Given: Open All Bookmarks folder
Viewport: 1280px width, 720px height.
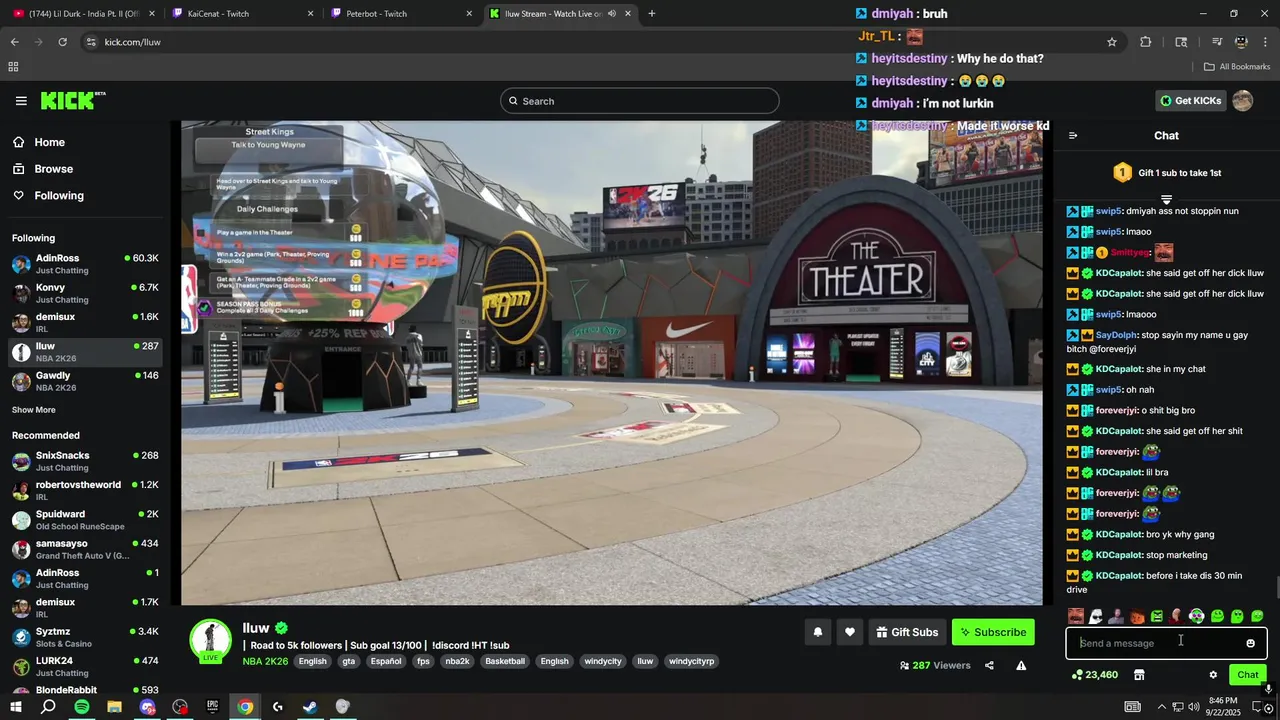Looking at the screenshot, I should click(x=1237, y=67).
